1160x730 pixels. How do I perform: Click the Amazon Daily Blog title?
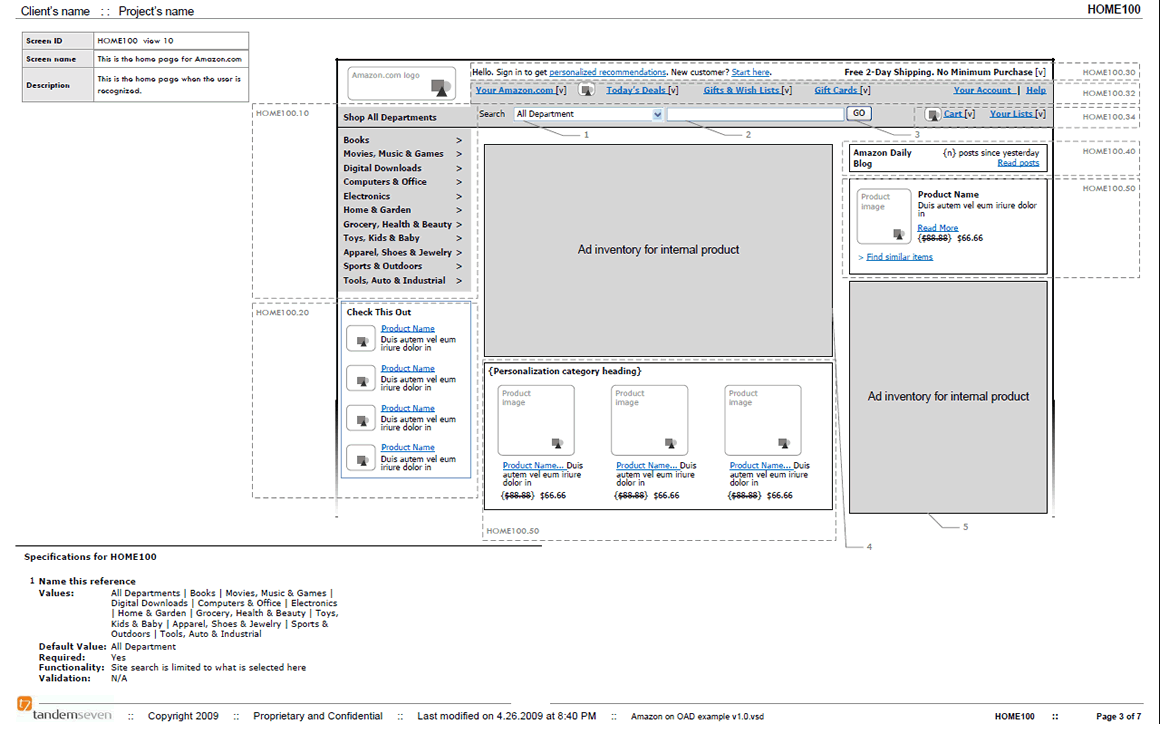[x=883, y=158]
